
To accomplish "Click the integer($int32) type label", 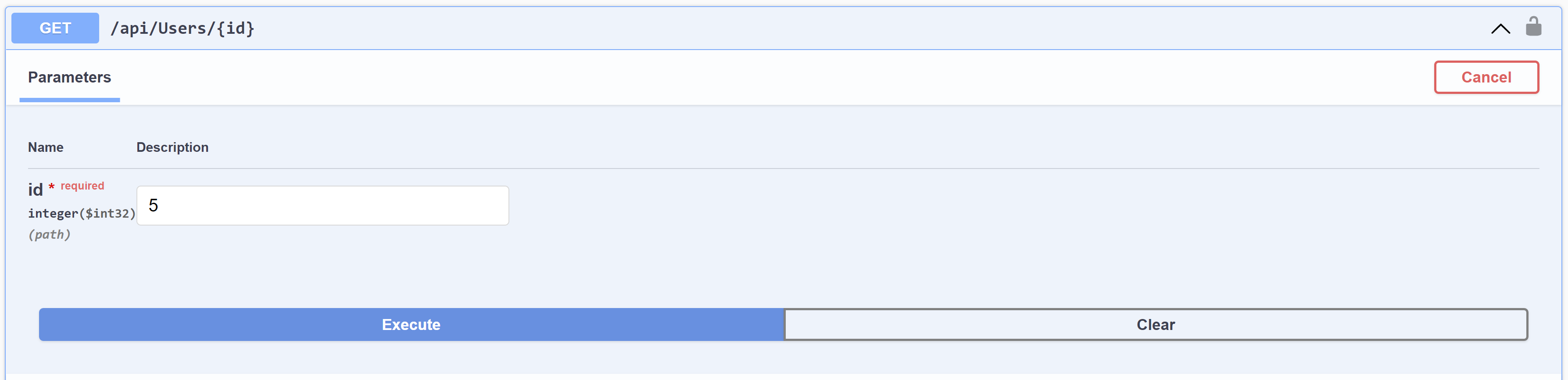I will [x=82, y=214].
